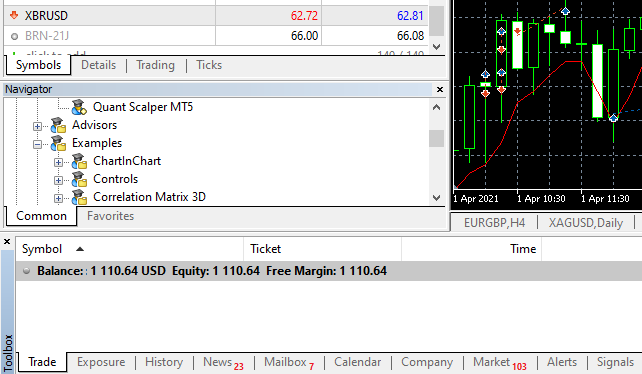This screenshot has height=374, width=642.
Task: Click the Navigator scrollbar down arrow
Action: coord(436,198)
